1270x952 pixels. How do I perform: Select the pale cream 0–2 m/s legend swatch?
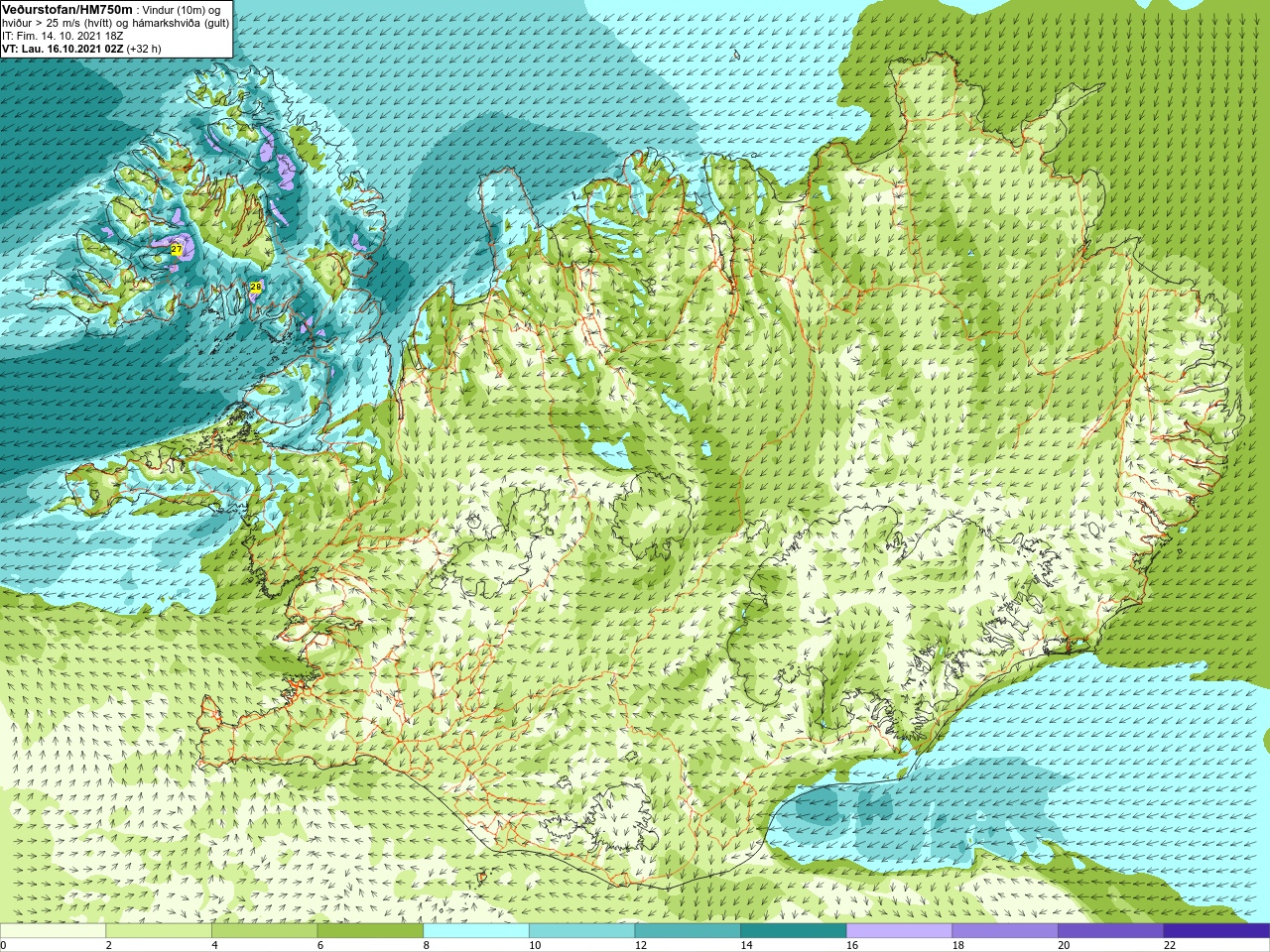(53, 931)
